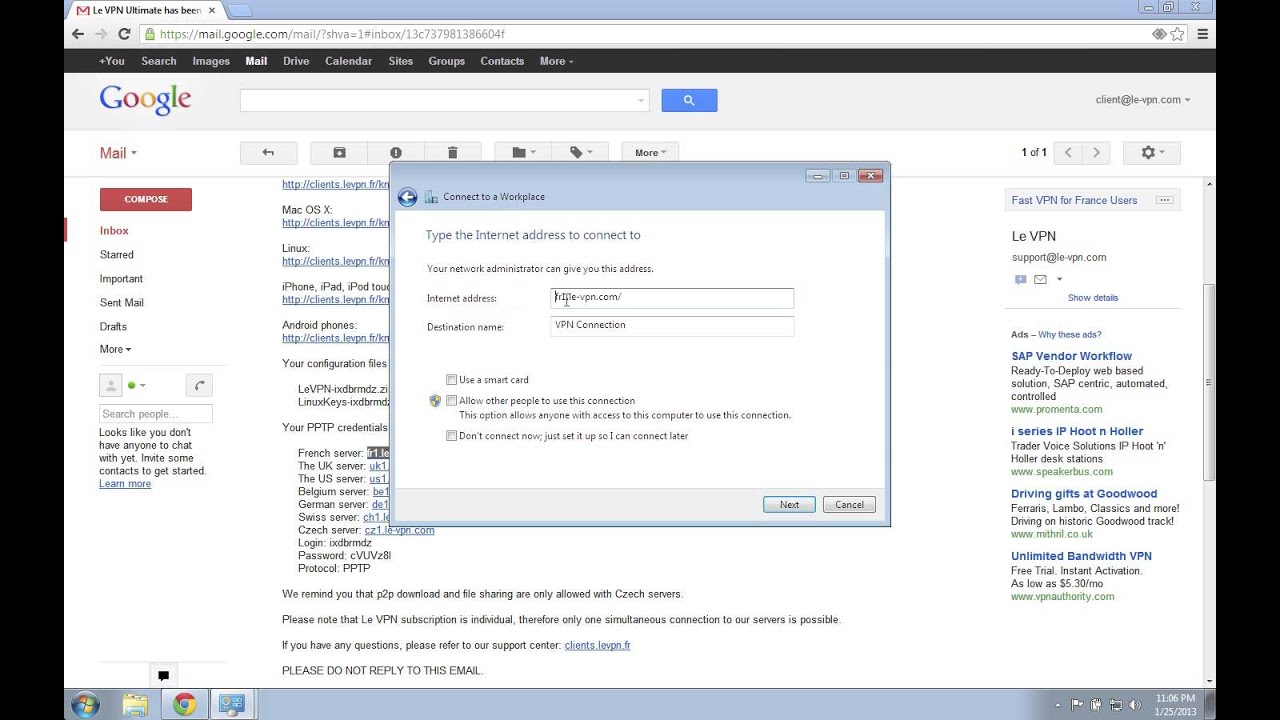Show hidden tray icons arrow
Viewport: 1280px width, 720px height.
pyautogui.click(x=1058, y=705)
